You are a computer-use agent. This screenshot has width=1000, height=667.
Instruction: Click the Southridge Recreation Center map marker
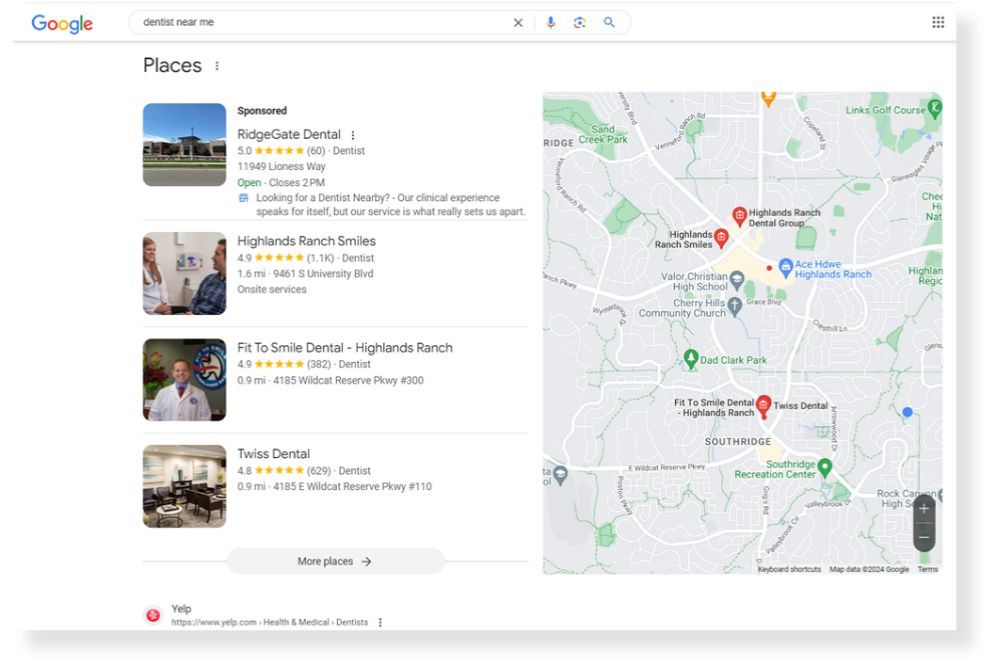click(825, 468)
